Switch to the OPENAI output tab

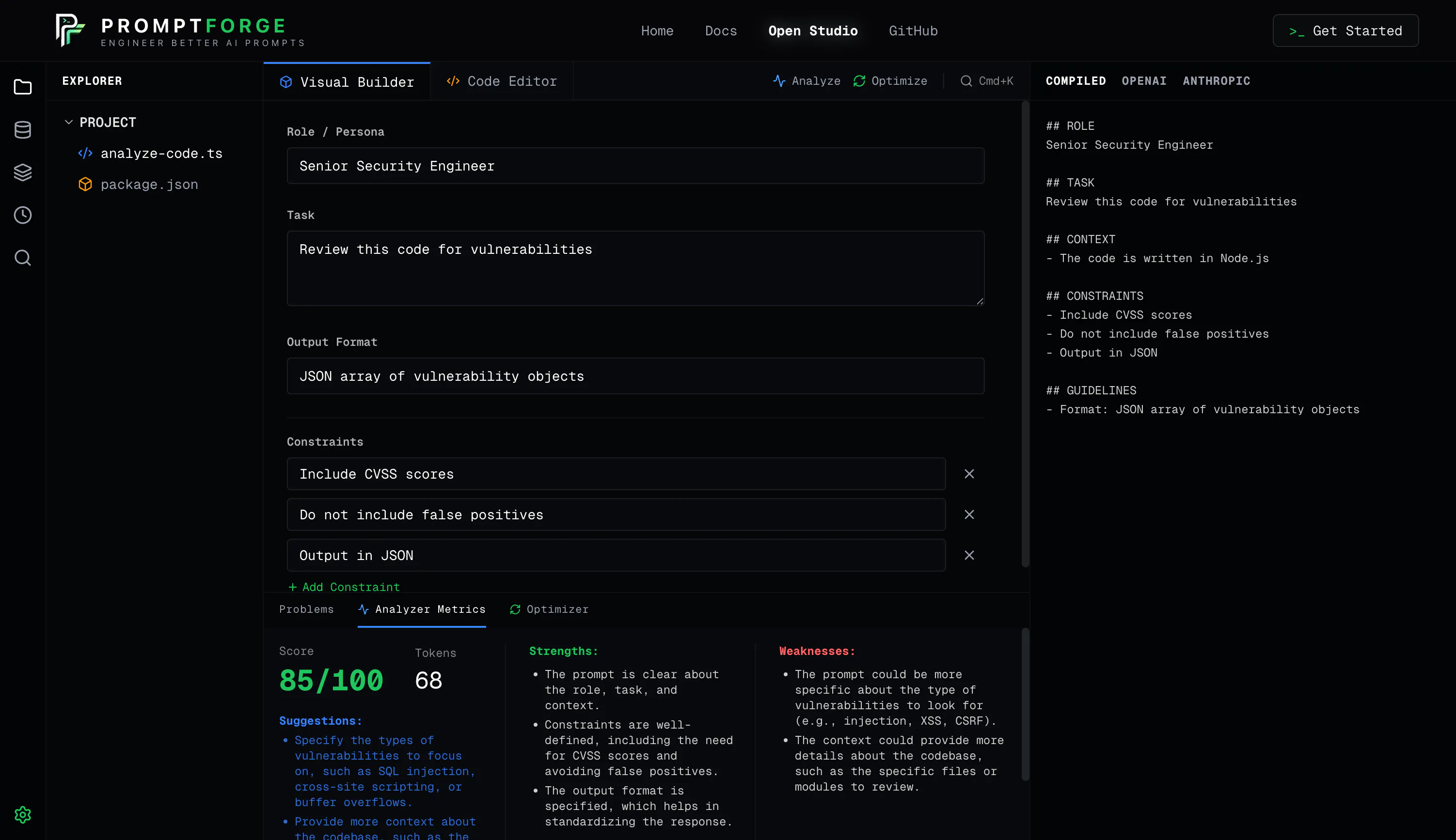pyautogui.click(x=1144, y=81)
